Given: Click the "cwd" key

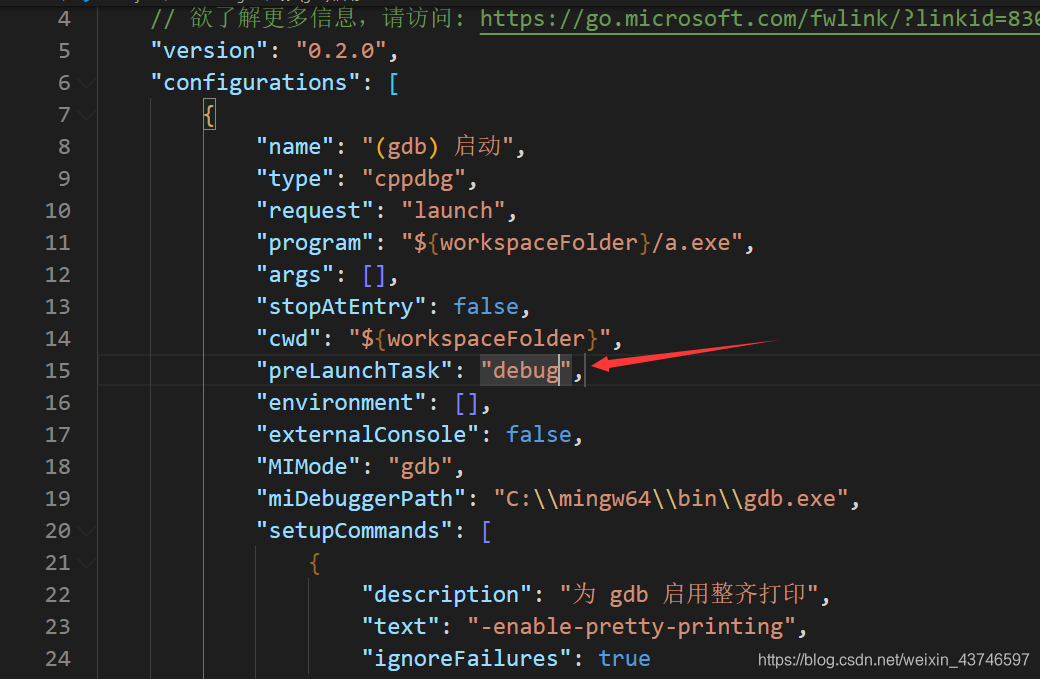Looking at the screenshot, I should click(289, 339).
